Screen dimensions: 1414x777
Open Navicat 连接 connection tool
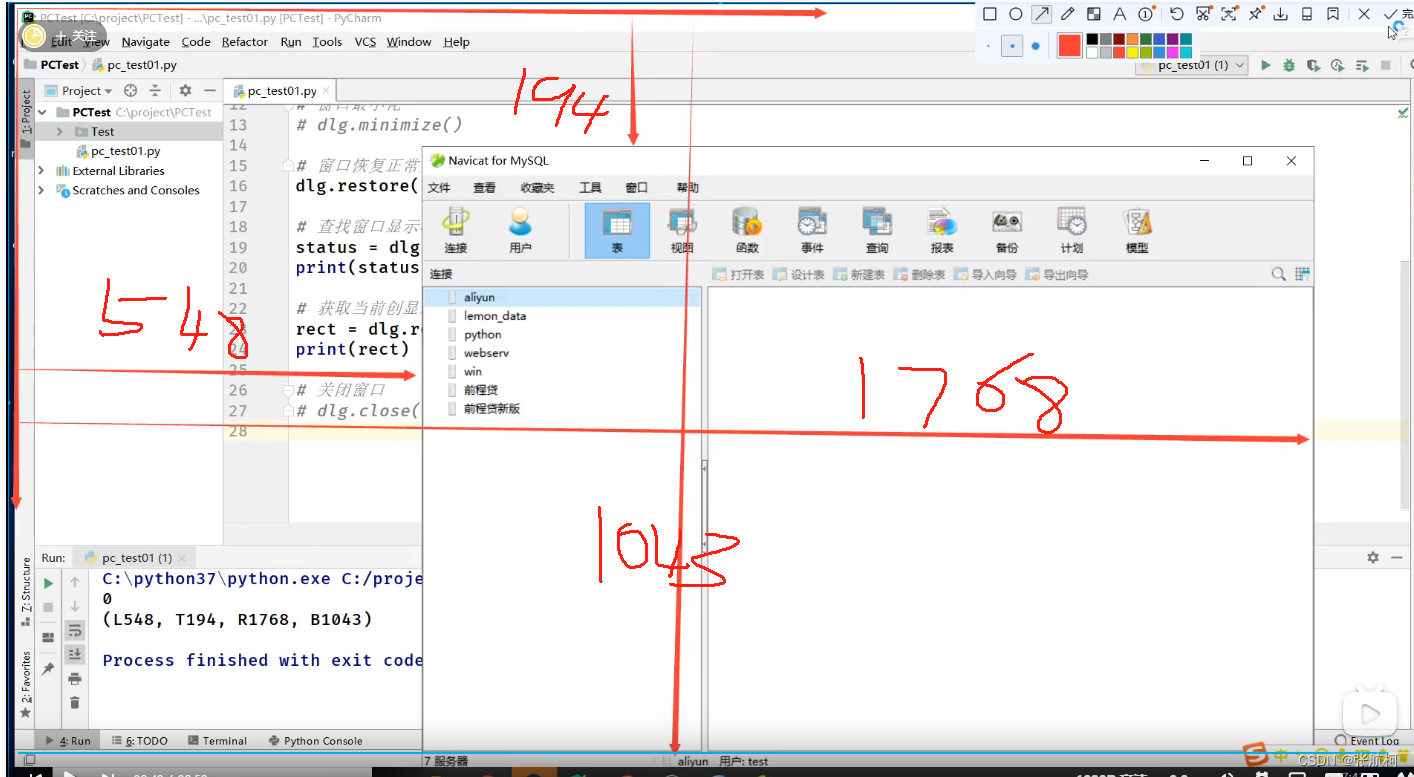tap(456, 231)
